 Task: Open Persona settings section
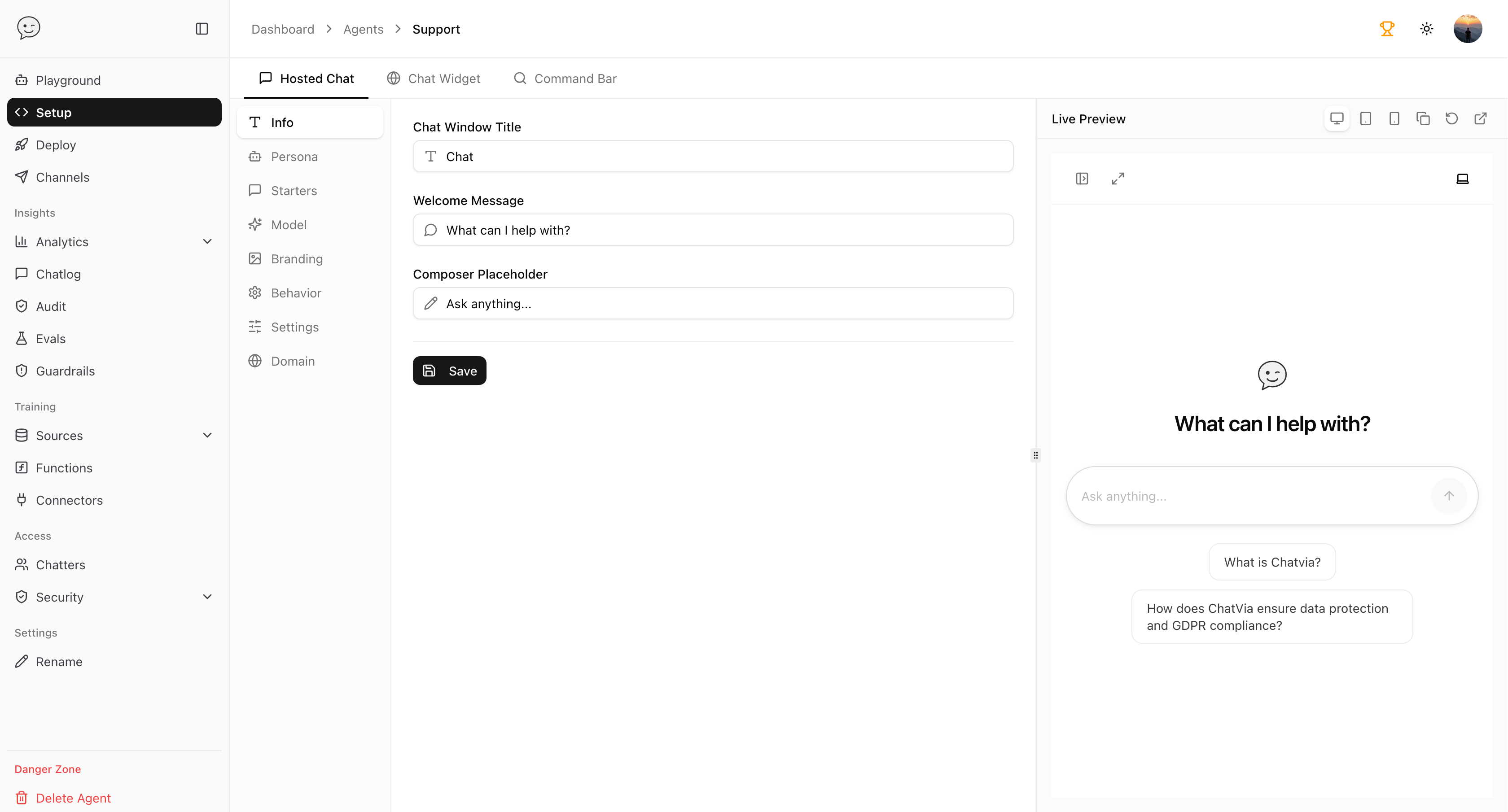(x=310, y=157)
